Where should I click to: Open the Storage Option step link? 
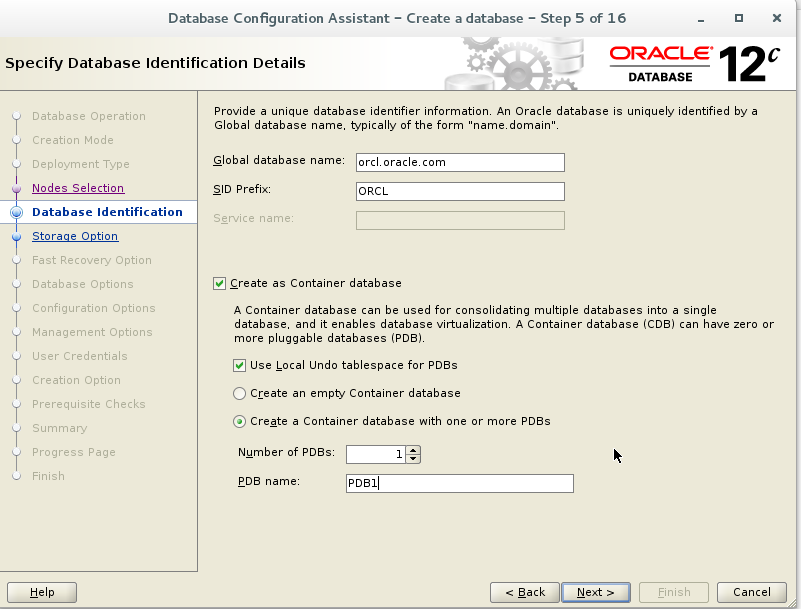[x=75, y=236]
